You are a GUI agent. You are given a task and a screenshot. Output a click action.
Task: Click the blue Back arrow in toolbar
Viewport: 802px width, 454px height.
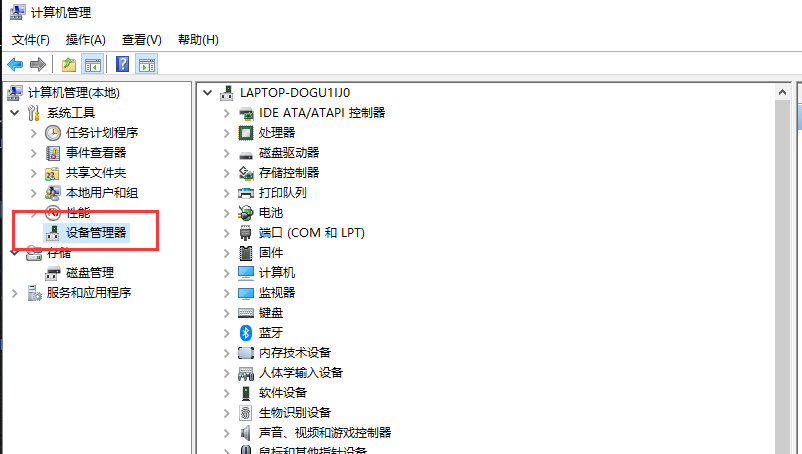[15, 65]
